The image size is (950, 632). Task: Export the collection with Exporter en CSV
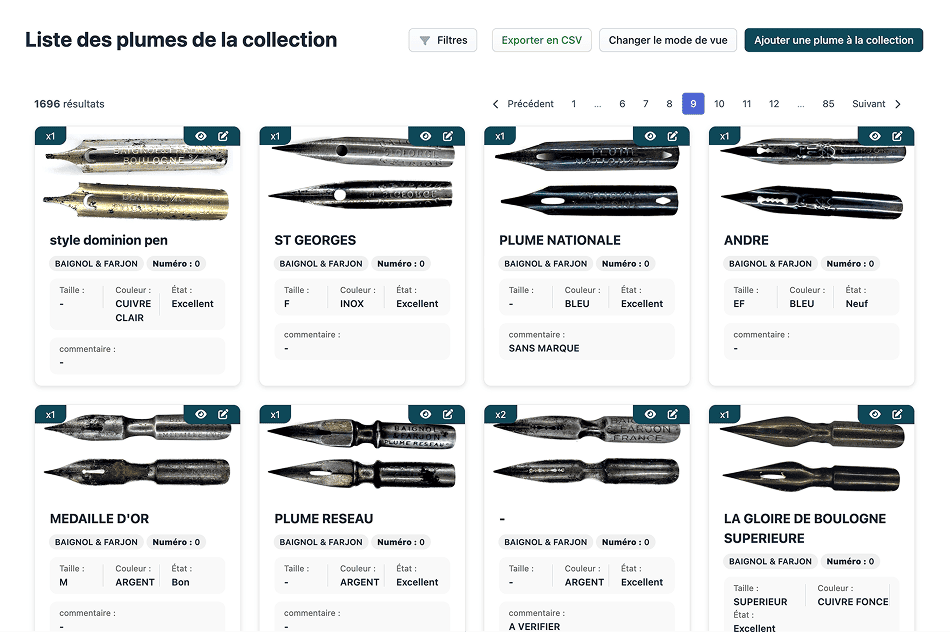[541, 40]
